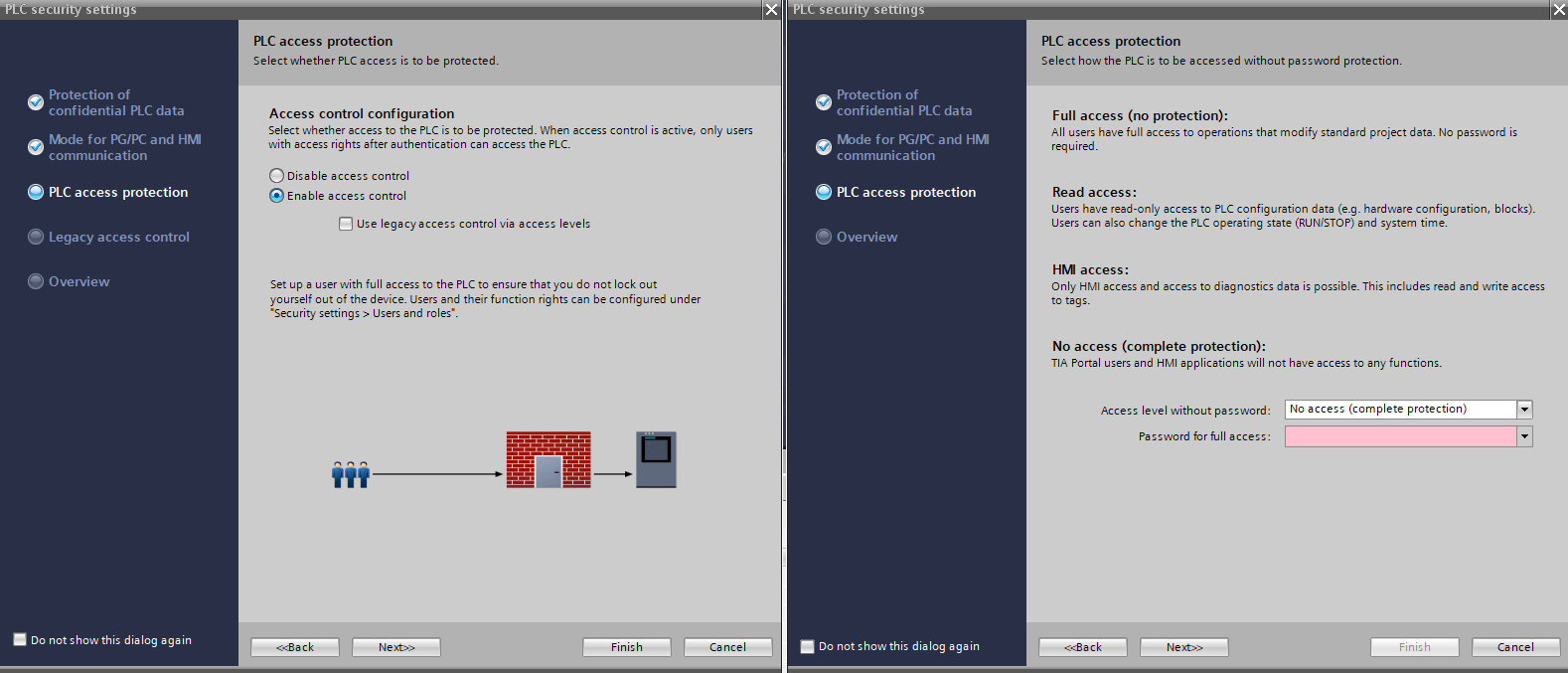Select the Enable access control option
This screenshot has width=1568, height=673.
pos(277,196)
